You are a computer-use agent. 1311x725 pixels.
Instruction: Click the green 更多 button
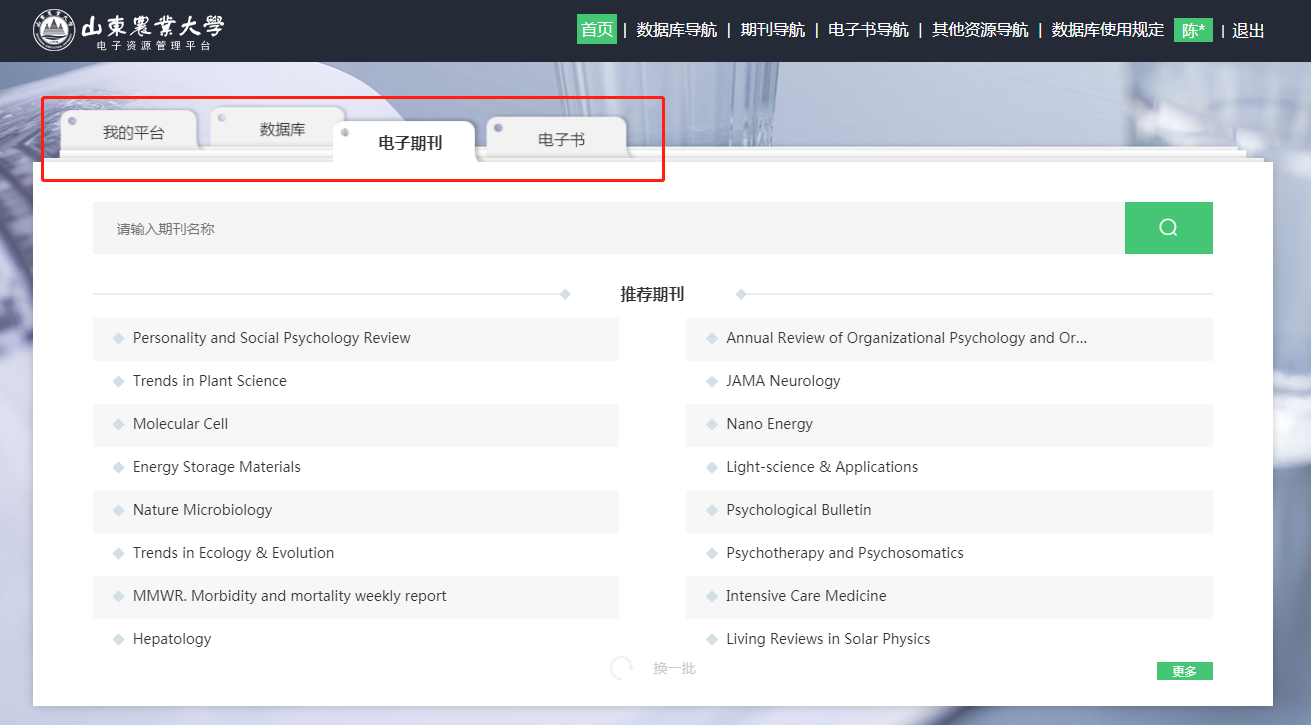point(1184,671)
